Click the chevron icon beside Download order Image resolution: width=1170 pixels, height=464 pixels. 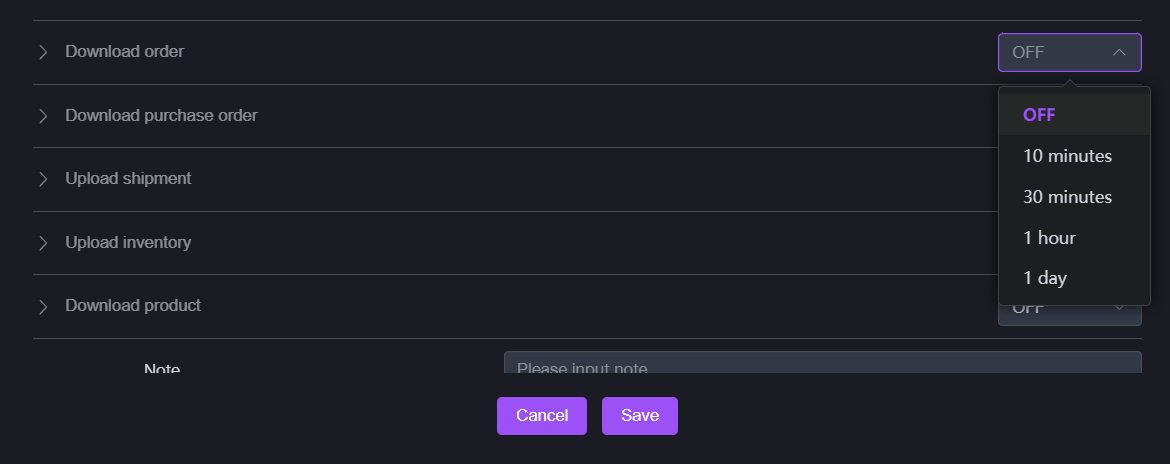point(43,52)
